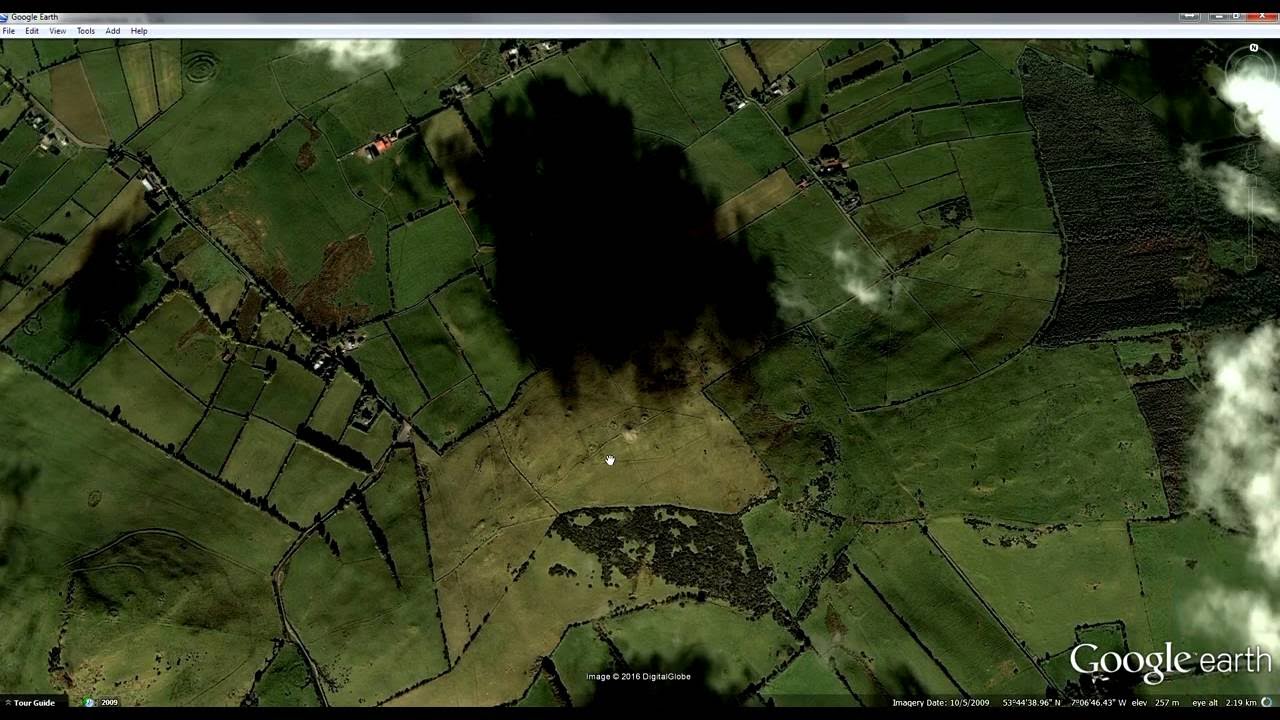The height and width of the screenshot is (720, 1280).
Task: Click the Image © 2016 DigitalGlobe attribution
Action: pos(638,677)
